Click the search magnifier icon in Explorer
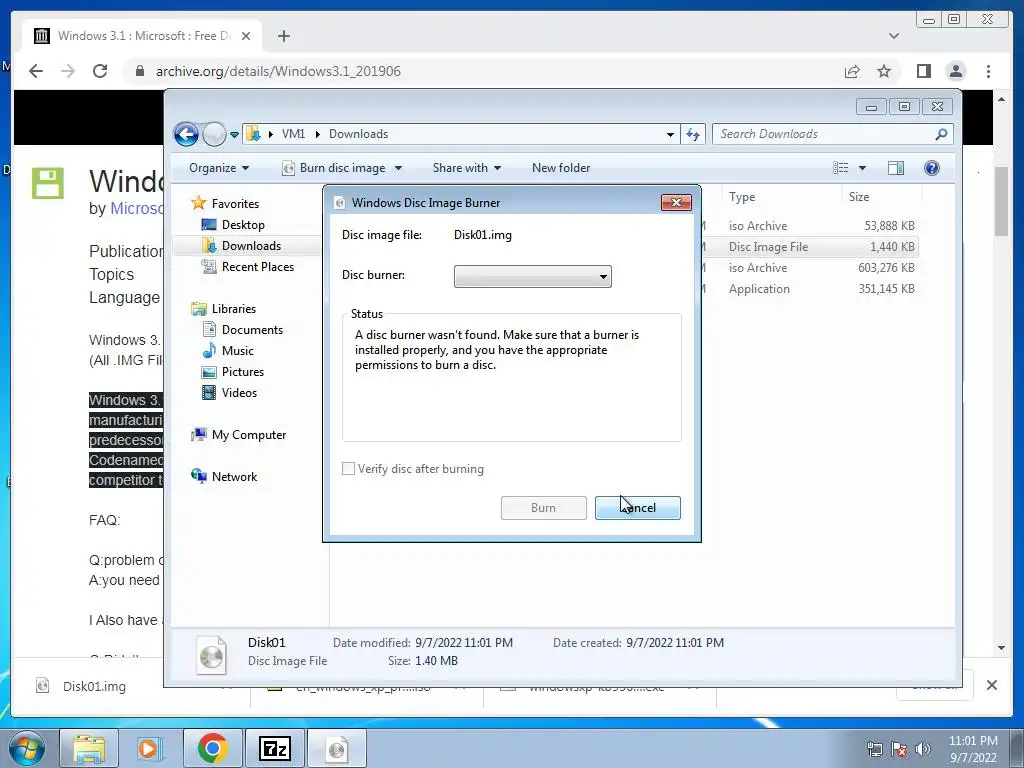This screenshot has height=768, width=1024. tap(941, 134)
